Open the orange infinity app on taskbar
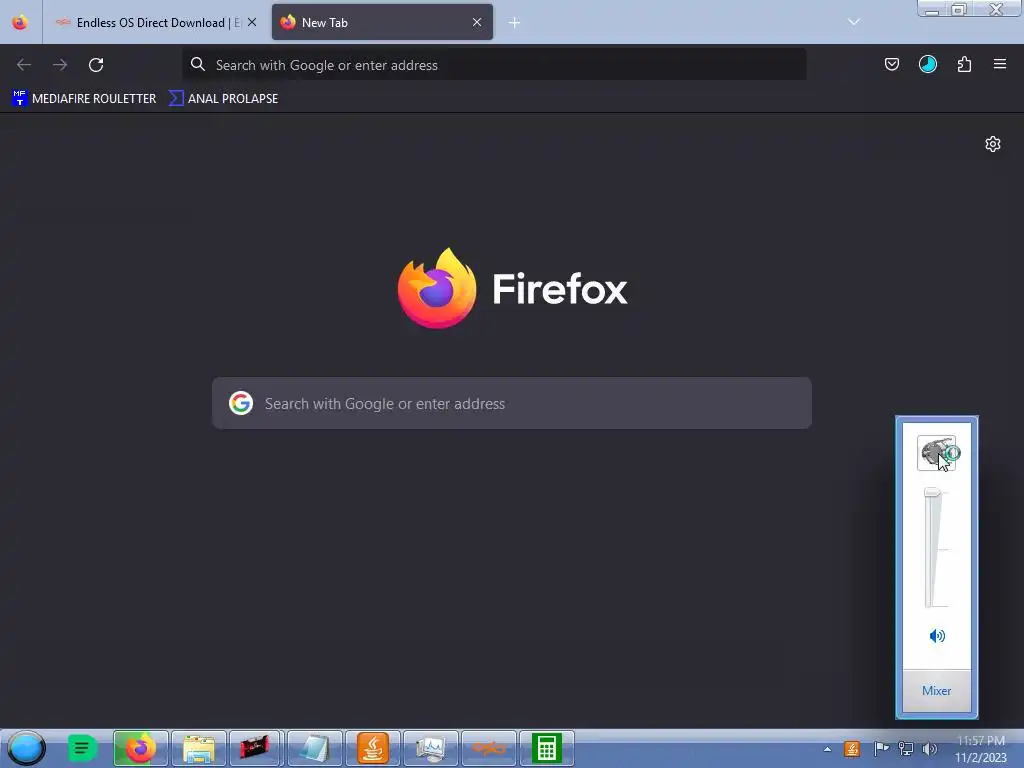 point(488,748)
